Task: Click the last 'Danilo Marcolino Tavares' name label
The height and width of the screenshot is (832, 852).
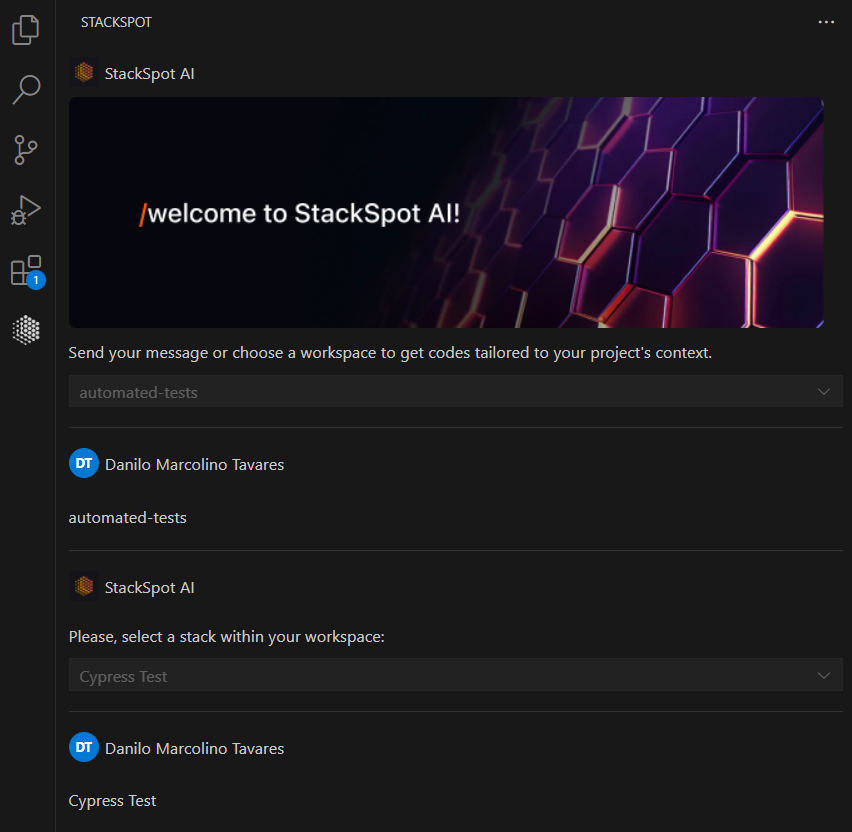Action: pyautogui.click(x=195, y=749)
